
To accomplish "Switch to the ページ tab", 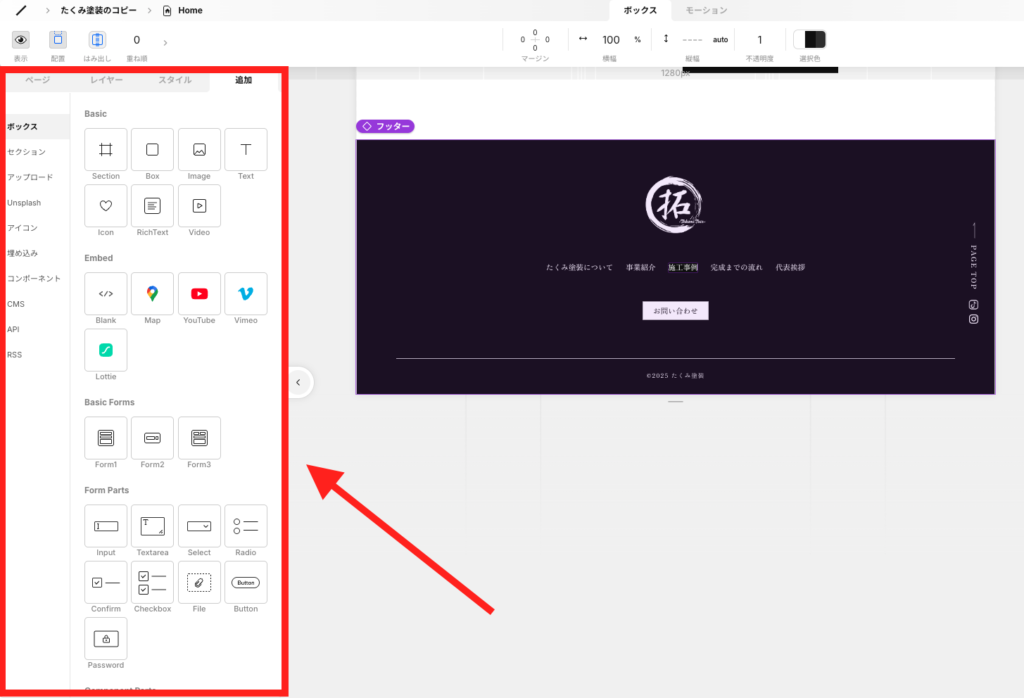I will tap(37, 80).
